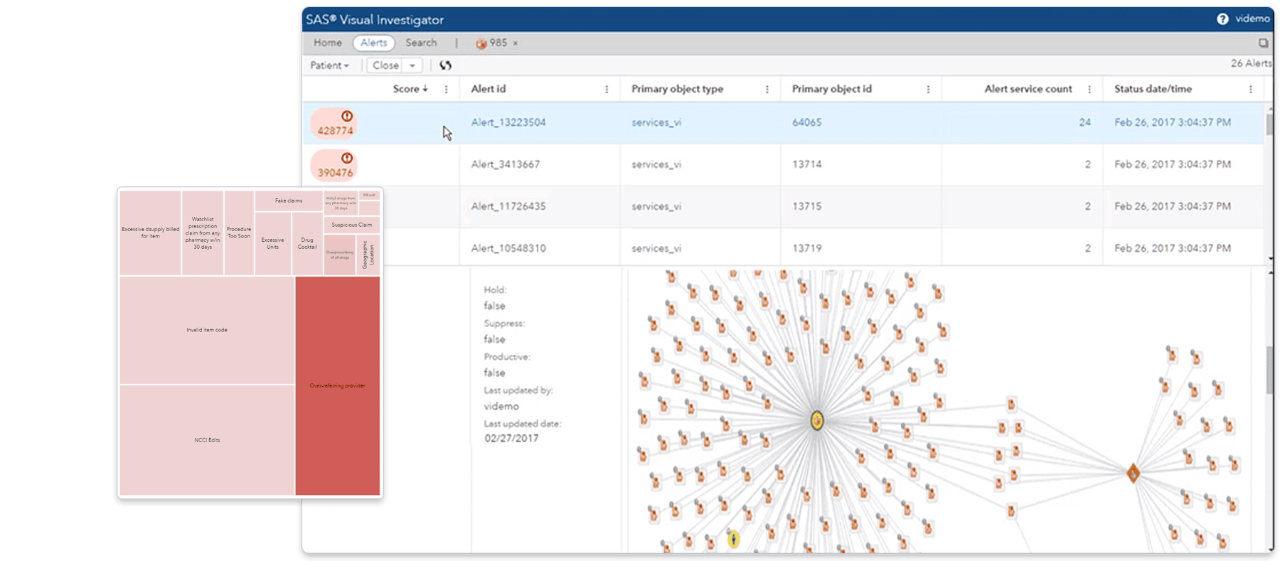
Task: Select the orange diamond node in graph
Action: pos(1134,473)
